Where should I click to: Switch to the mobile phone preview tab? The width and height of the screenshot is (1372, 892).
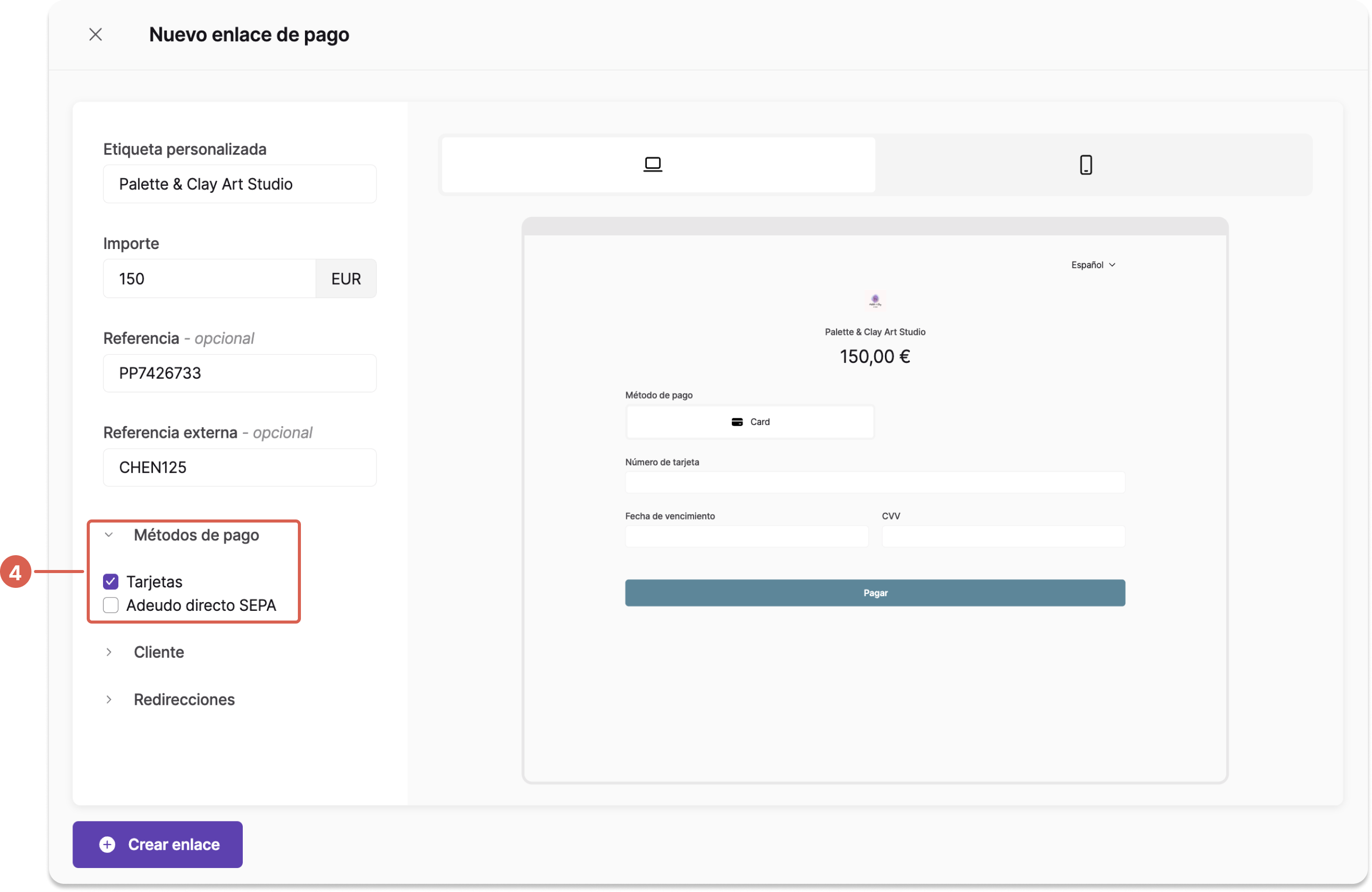pyautogui.click(x=1086, y=165)
